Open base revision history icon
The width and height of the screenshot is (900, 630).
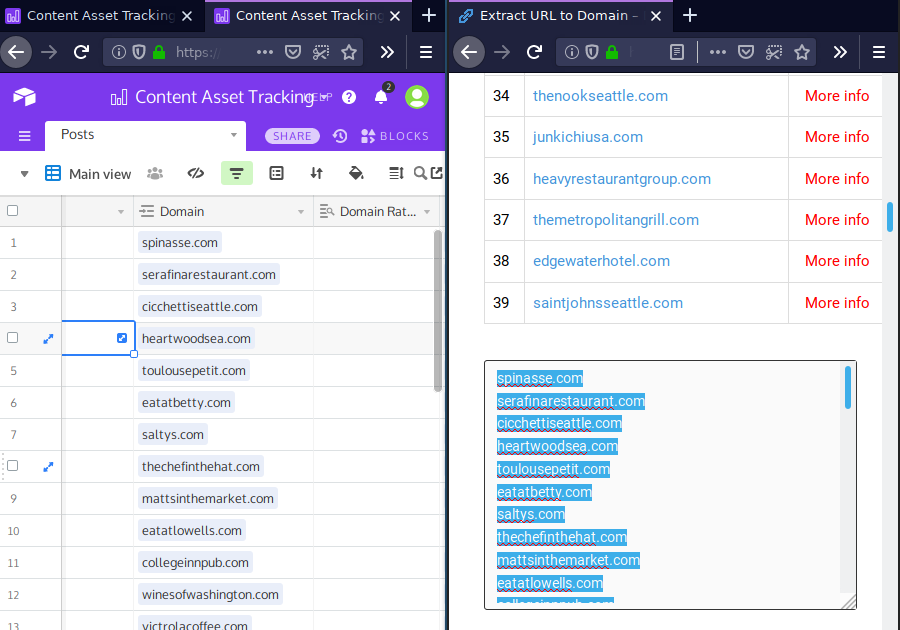[x=340, y=136]
